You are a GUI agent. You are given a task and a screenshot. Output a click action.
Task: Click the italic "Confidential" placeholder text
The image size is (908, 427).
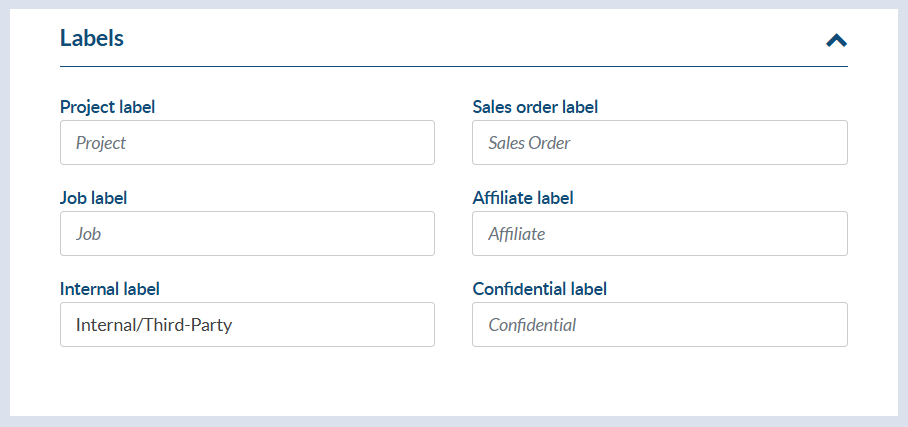pos(532,325)
